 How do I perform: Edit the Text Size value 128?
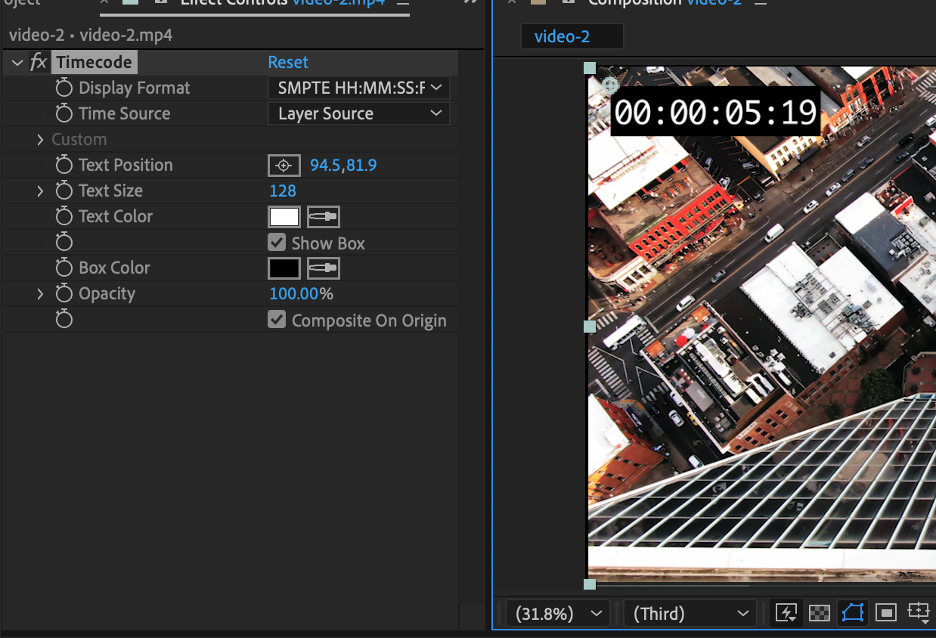[283, 191]
